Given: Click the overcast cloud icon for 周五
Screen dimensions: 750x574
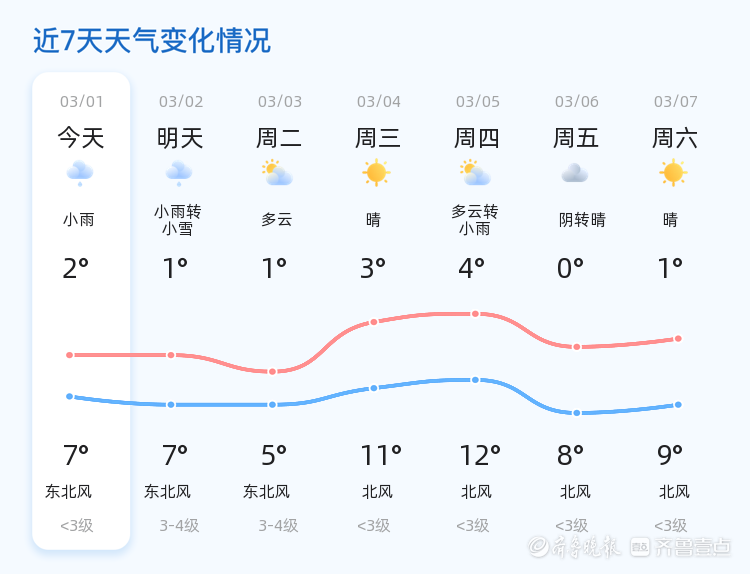Looking at the screenshot, I should (574, 173).
